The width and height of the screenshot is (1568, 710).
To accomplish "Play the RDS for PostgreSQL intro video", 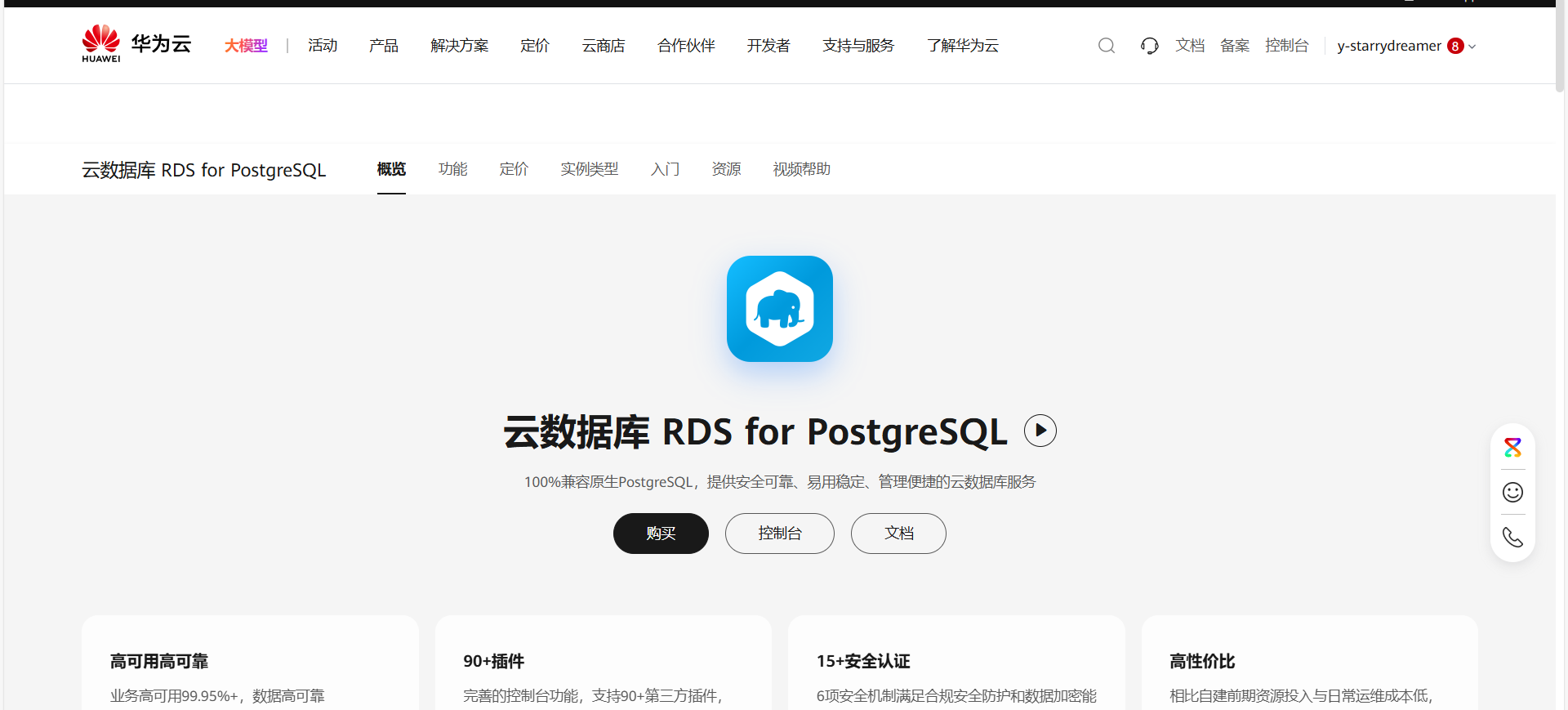I will click(x=1040, y=431).
